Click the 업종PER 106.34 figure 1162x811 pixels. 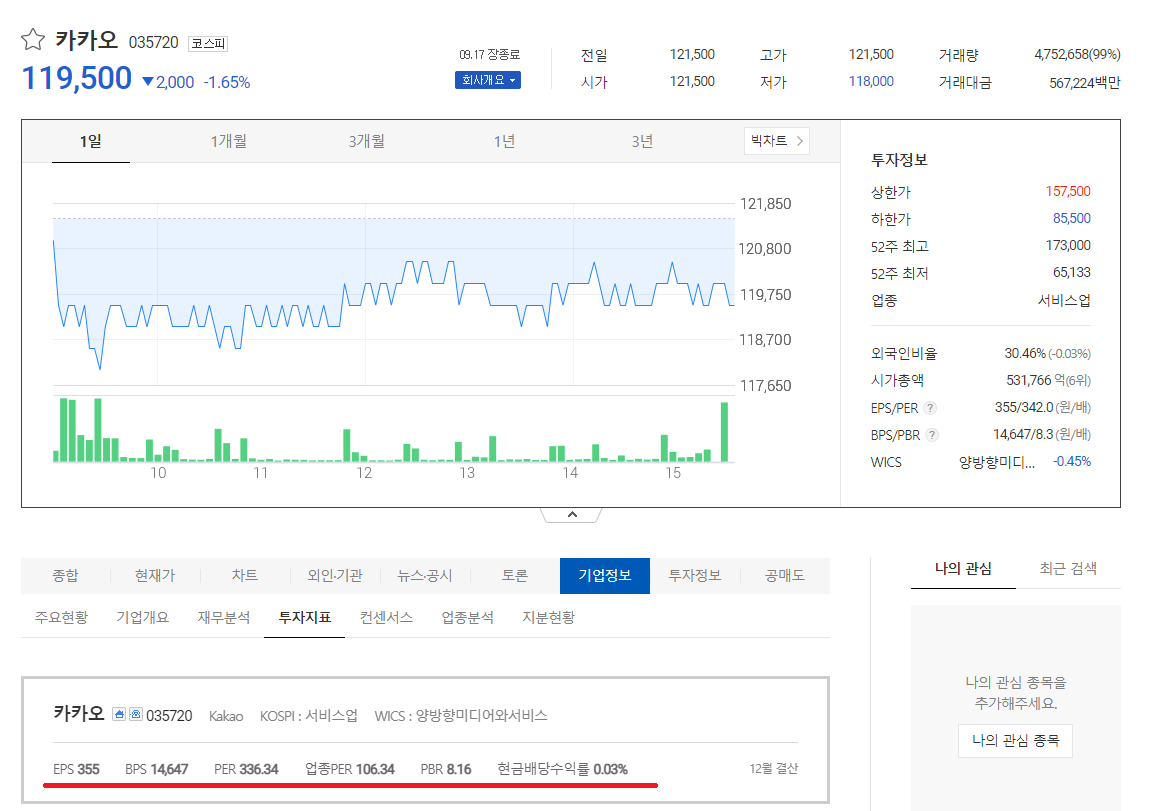click(x=350, y=769)
